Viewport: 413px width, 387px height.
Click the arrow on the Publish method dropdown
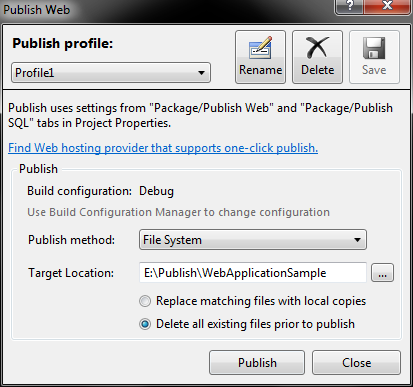357,240
